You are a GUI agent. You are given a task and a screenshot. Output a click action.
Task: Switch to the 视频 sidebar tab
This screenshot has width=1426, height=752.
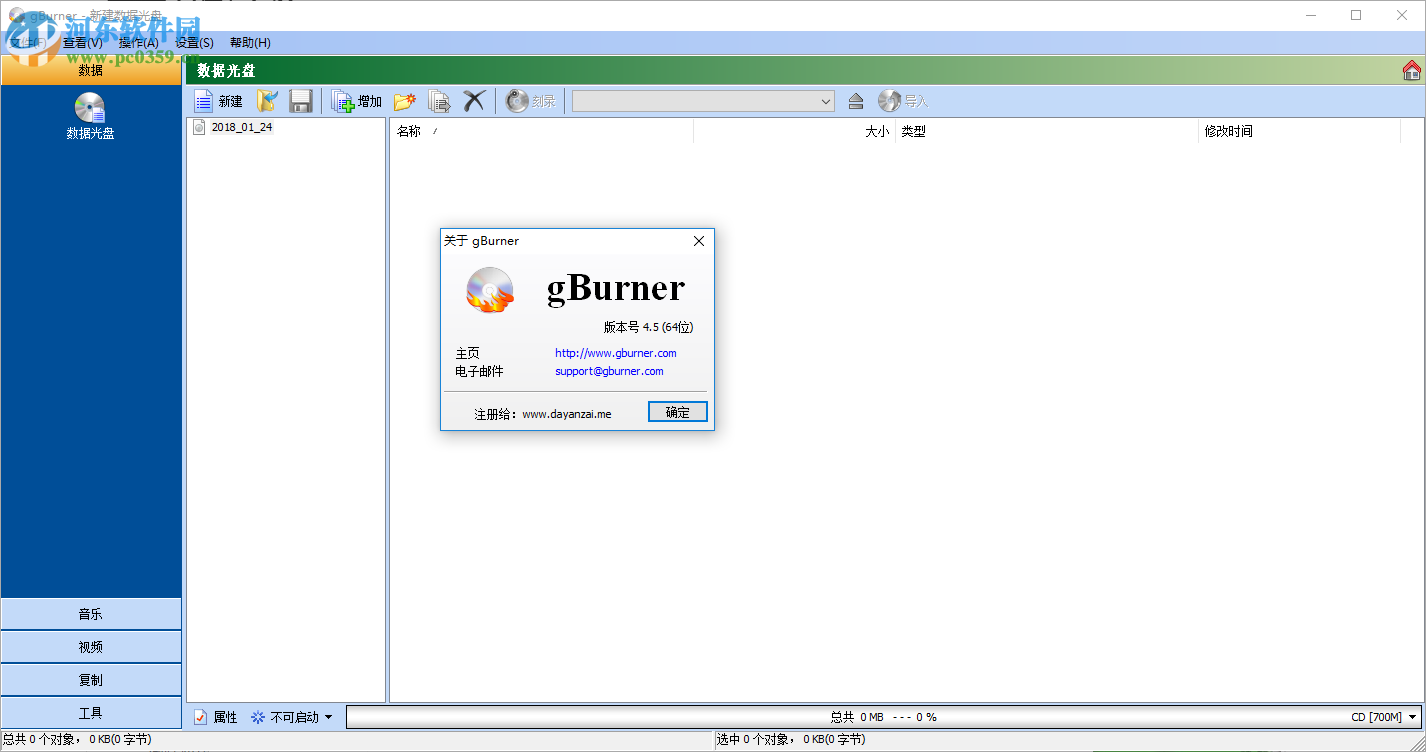(x=91, y=647)
